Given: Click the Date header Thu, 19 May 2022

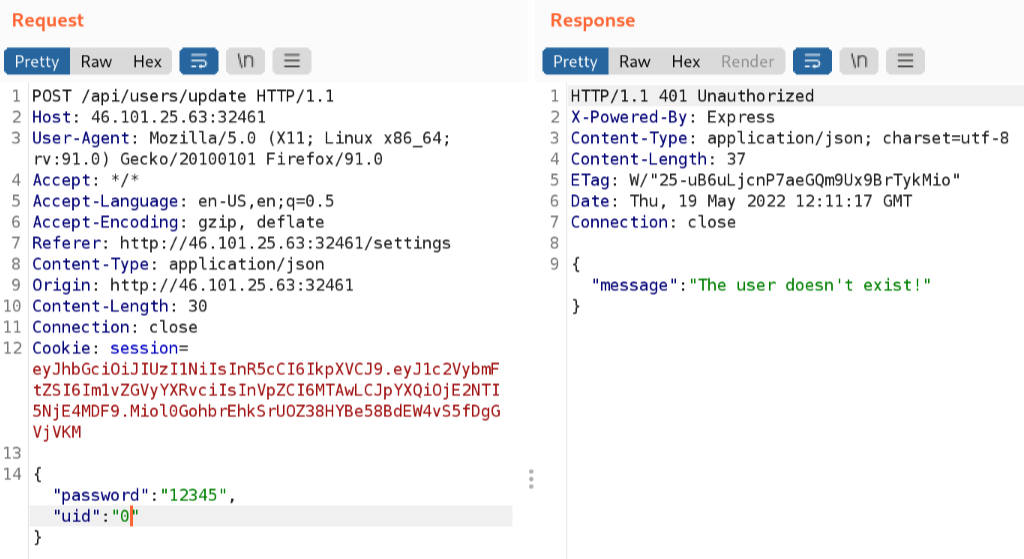Looking at the screenshot, I should tap(741, 201).
